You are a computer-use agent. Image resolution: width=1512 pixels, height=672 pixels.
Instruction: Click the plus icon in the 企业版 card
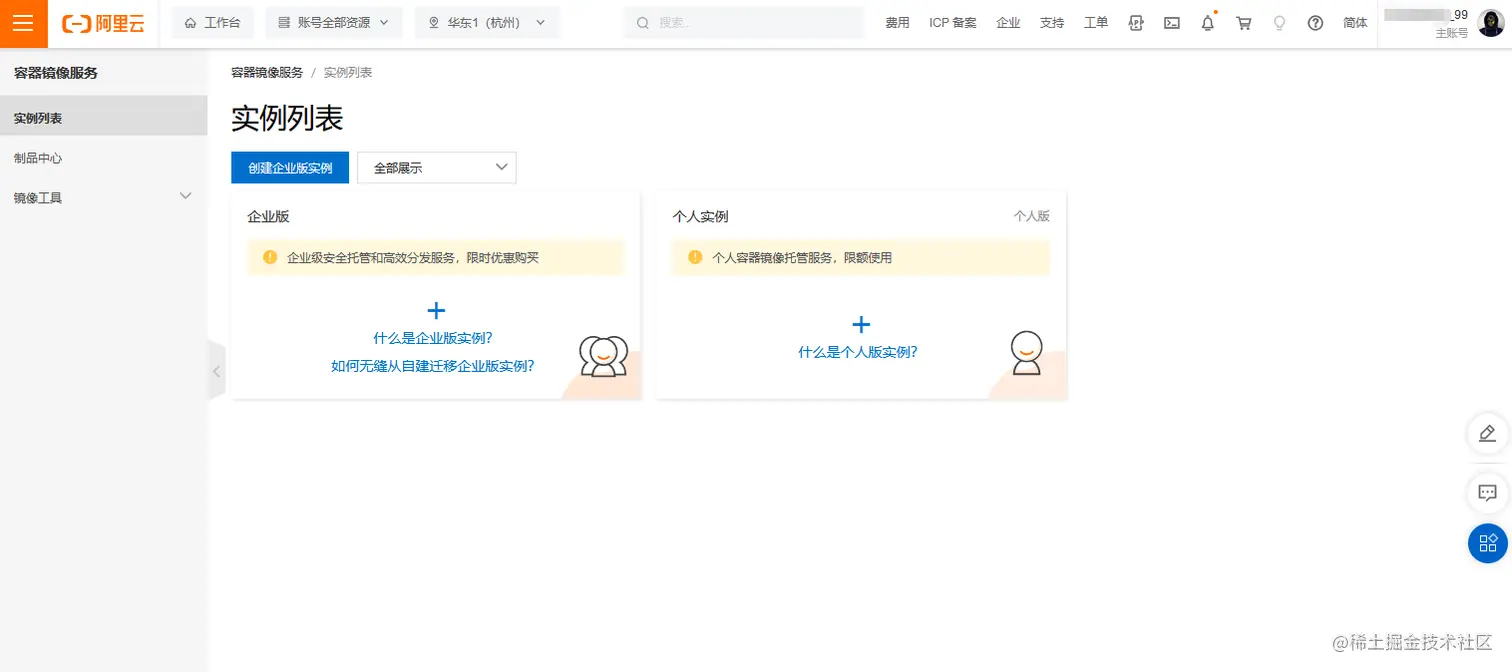(x=436, y=310)
